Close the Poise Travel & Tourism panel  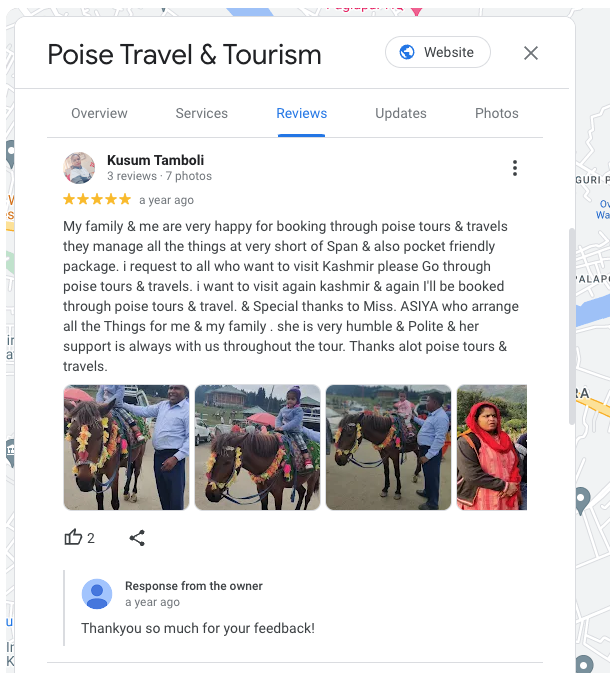(531, 53)
